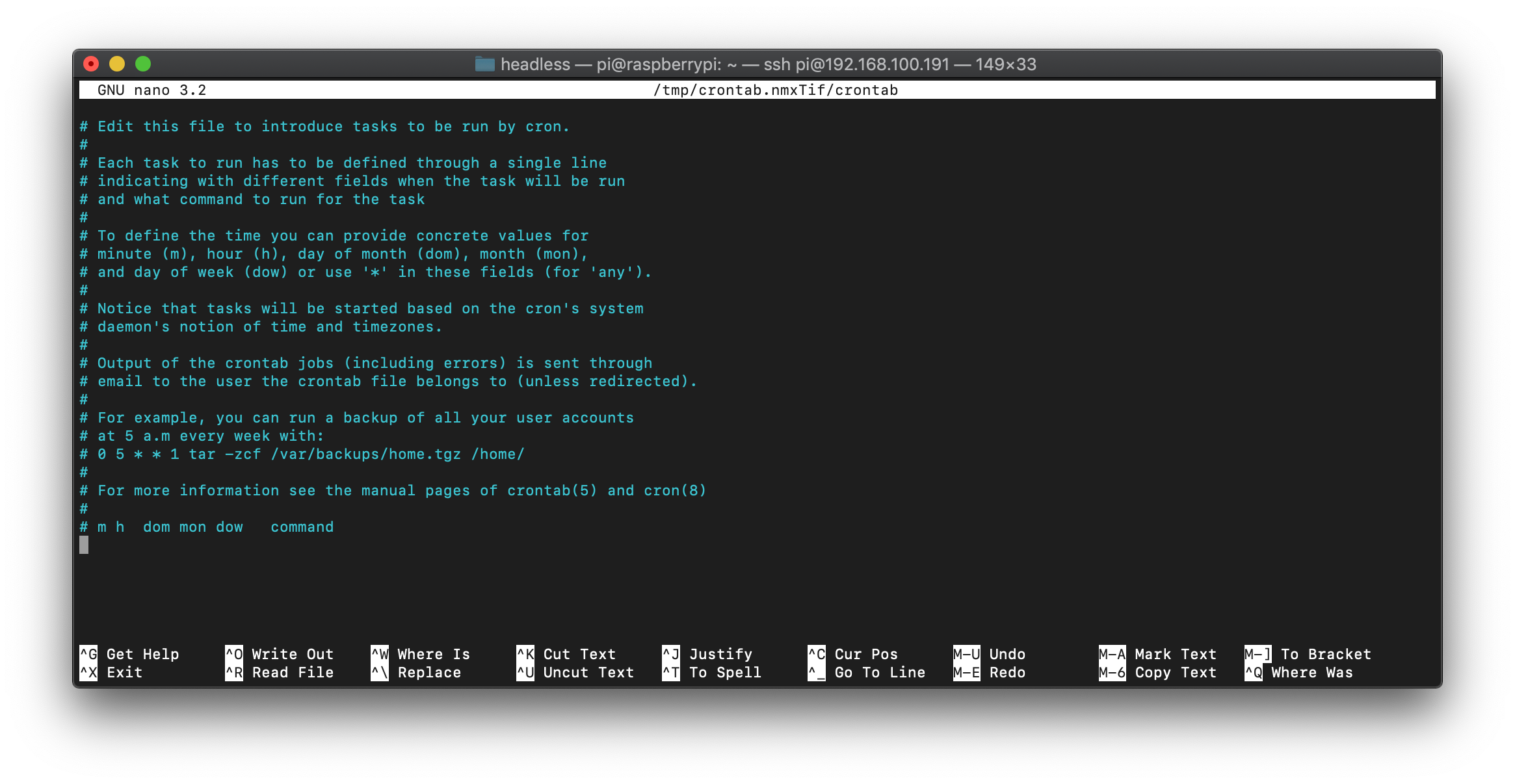Screen dimensions: 1515x784
Task: Click the ^O Write Out shortcut
Action: [x=280, y=654]
